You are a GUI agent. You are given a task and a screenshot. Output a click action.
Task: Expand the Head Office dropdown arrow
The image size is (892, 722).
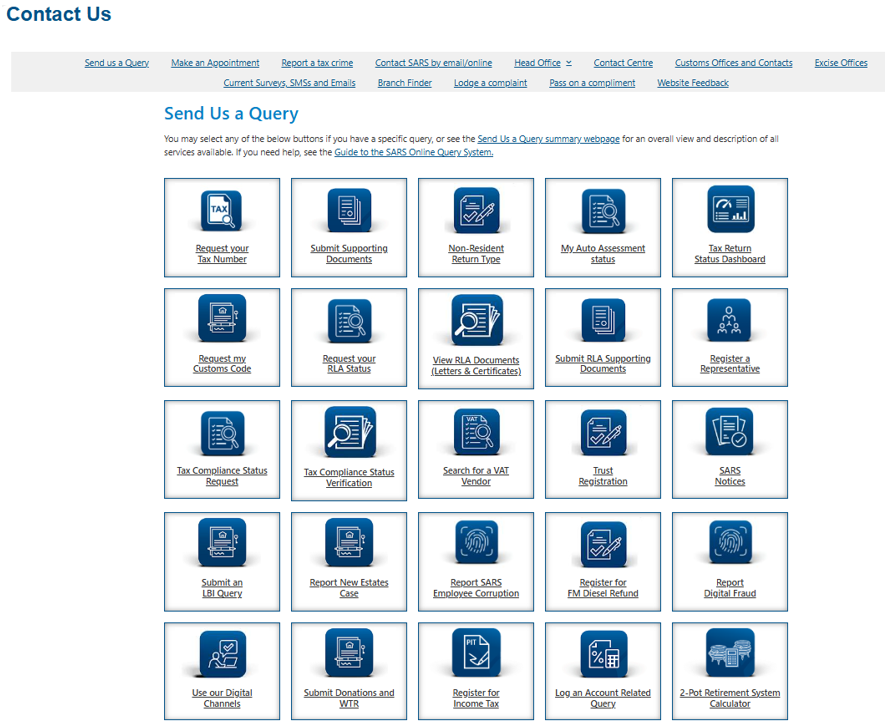click(568, 63)
